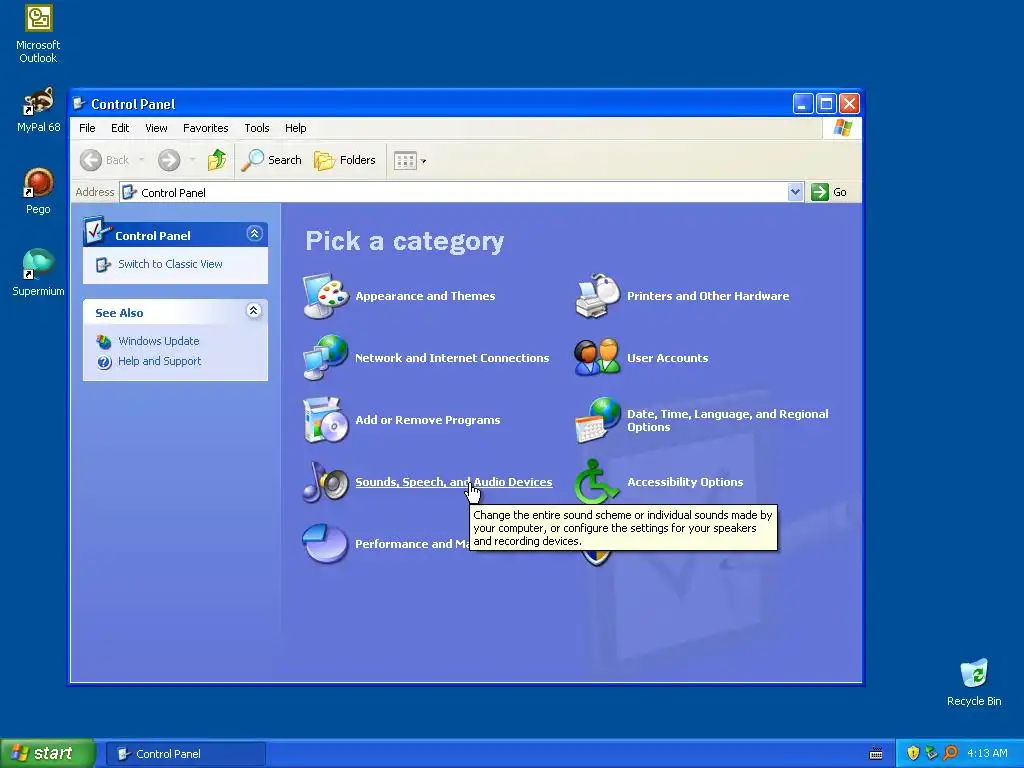Open the Windows Update link
The image size is (1024, 768).
(x=159, y=341)
